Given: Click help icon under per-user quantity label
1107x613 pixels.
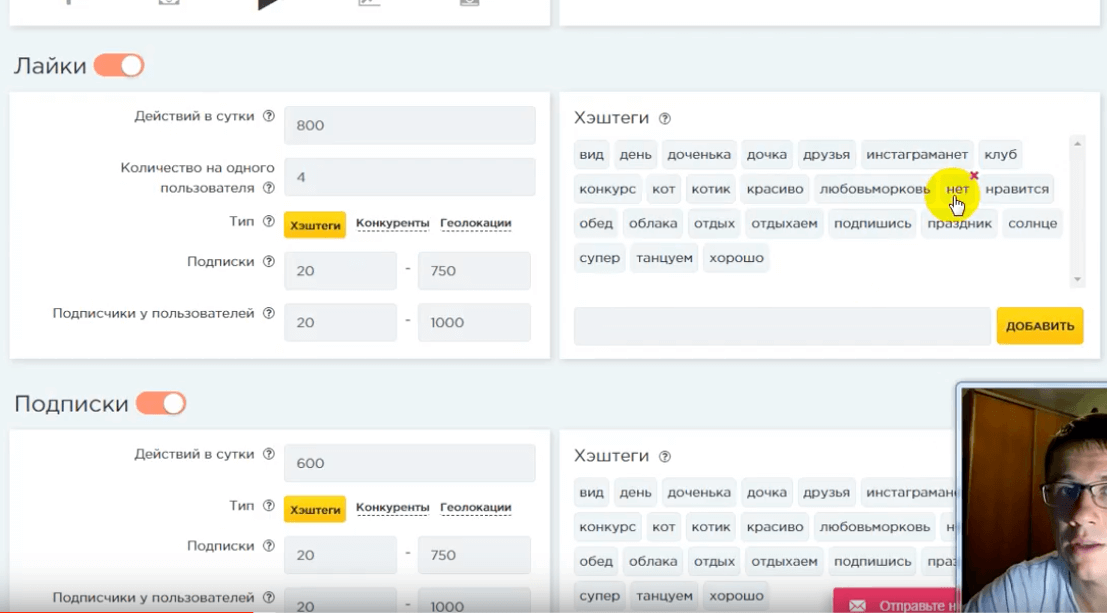Looking at the screenshot, I should (268, 188).
